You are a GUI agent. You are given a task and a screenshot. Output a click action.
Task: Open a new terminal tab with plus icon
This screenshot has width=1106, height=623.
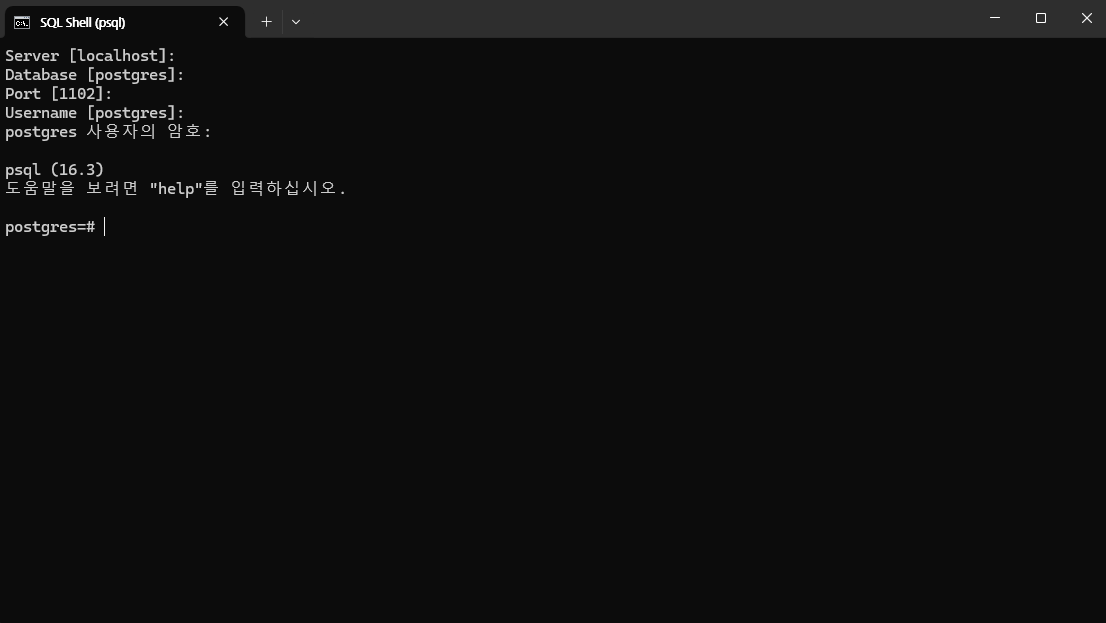[x=266, y=22]
